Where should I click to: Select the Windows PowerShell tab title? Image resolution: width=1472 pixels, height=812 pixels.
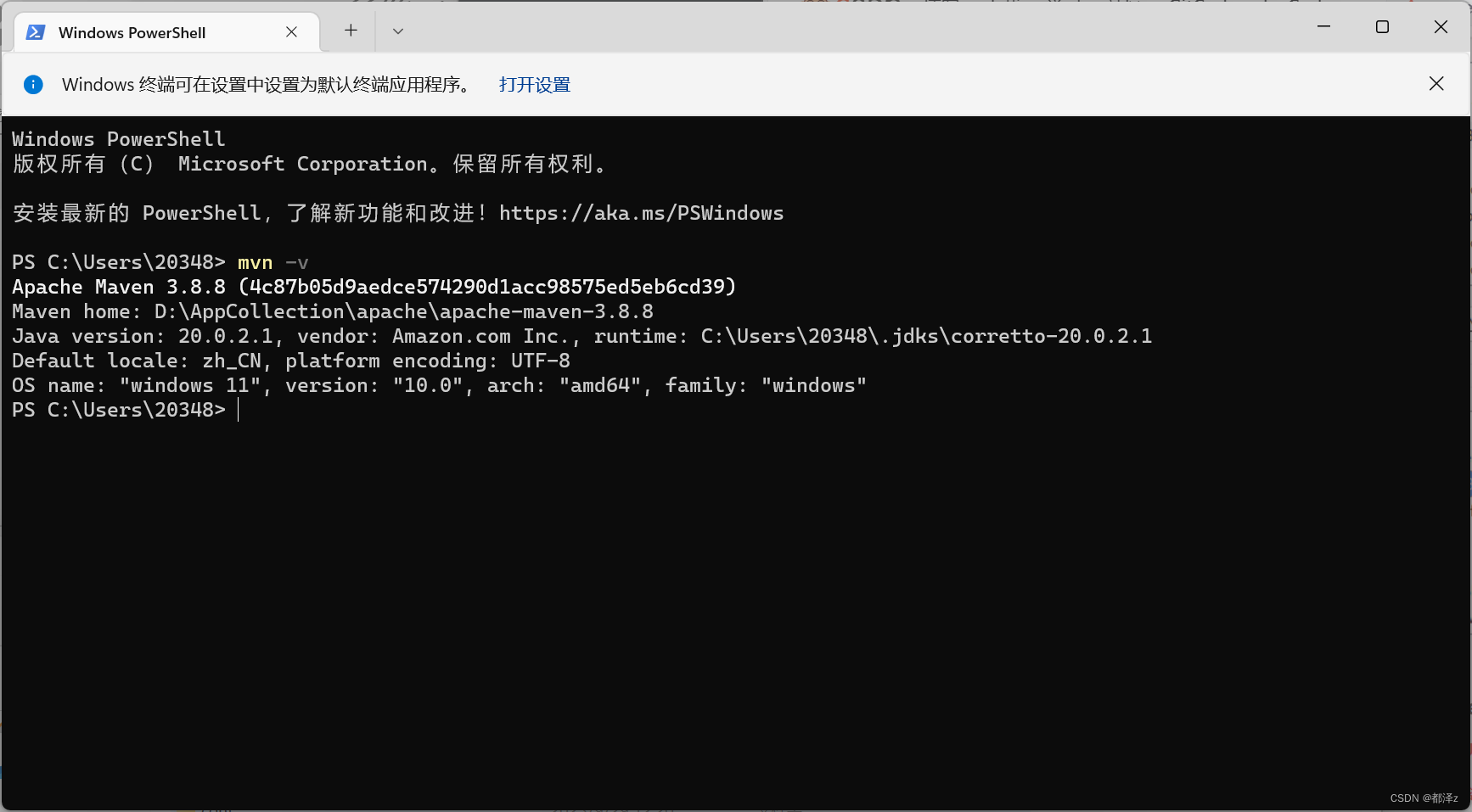click(x=132, y=32)
